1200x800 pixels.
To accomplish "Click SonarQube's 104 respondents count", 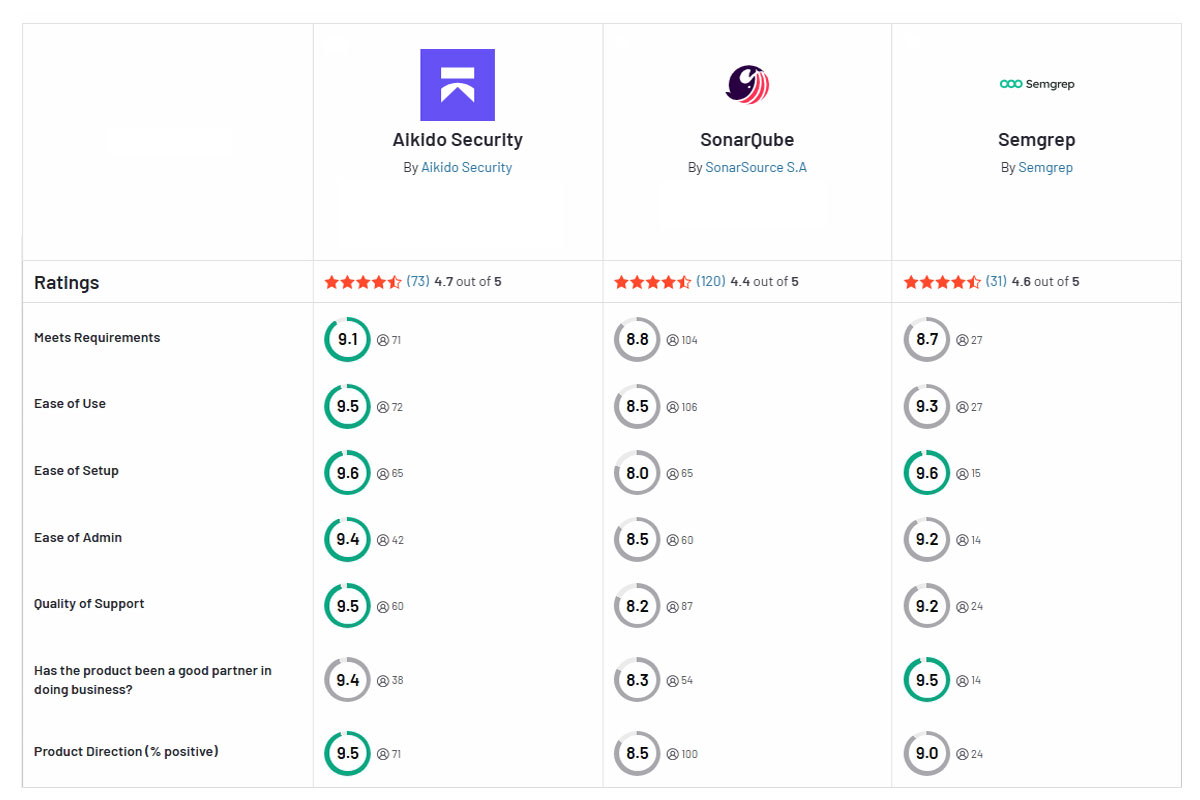I will (x=682, y=340).
